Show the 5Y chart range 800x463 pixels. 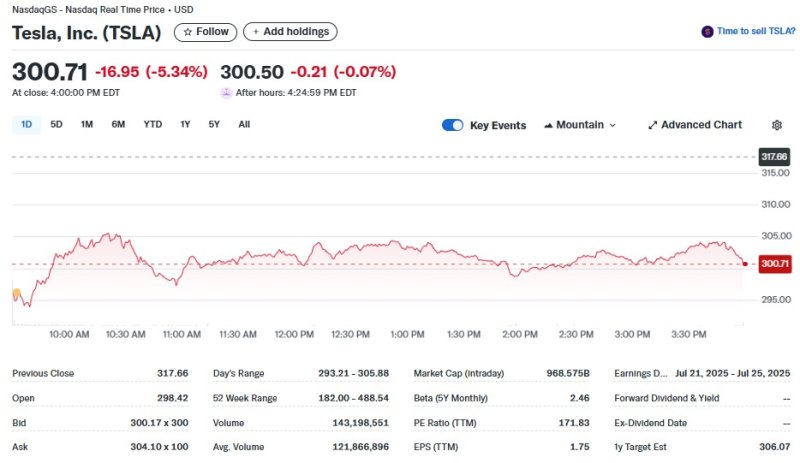(x=214, y=125)
